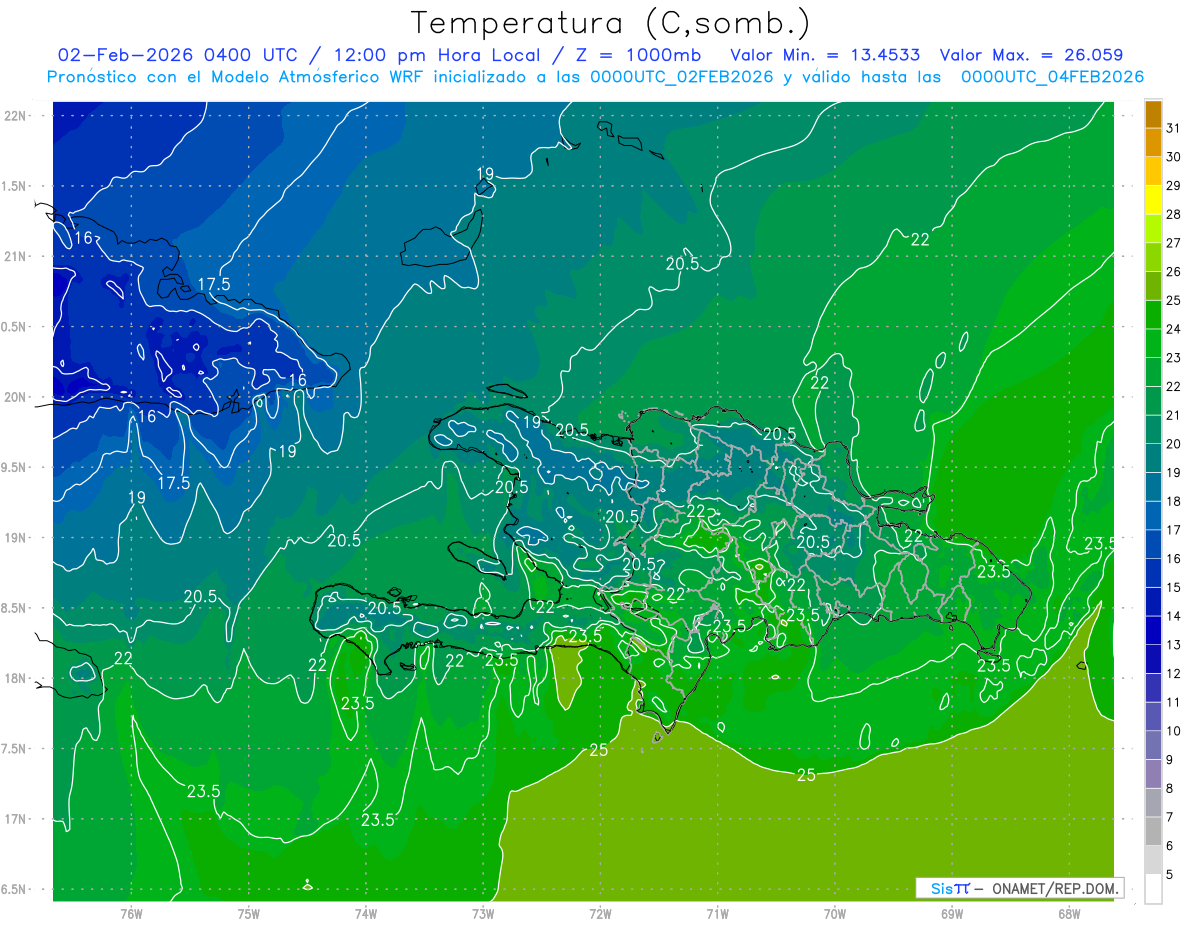Screen dimensions: 1200x927
Task: Pick the white swatch below legend value 5
Action: coord(1153,888)
